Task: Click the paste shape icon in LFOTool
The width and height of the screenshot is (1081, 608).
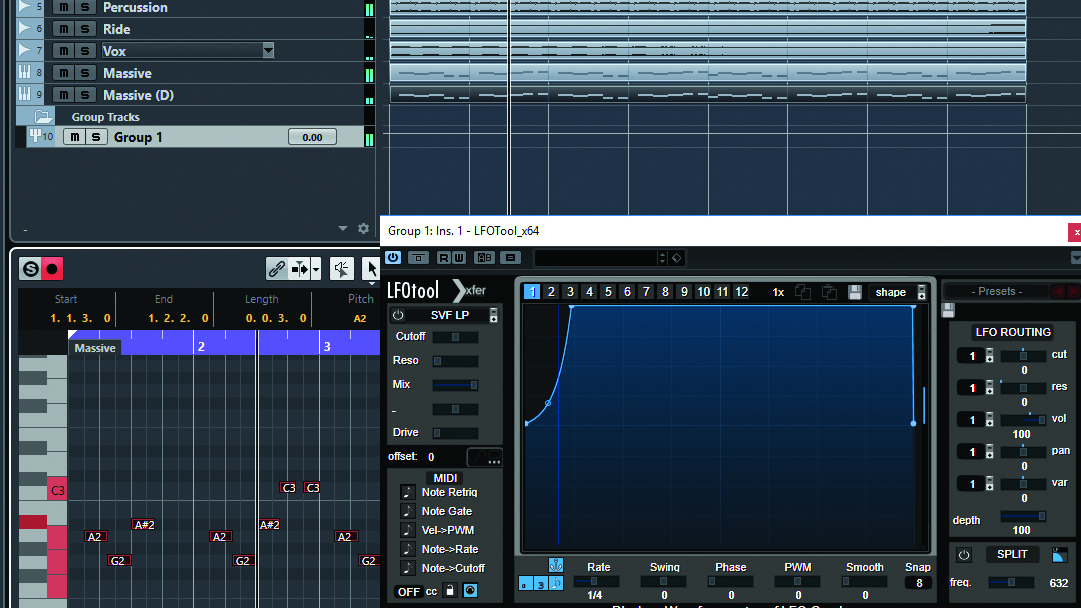Action: [829, 292]
